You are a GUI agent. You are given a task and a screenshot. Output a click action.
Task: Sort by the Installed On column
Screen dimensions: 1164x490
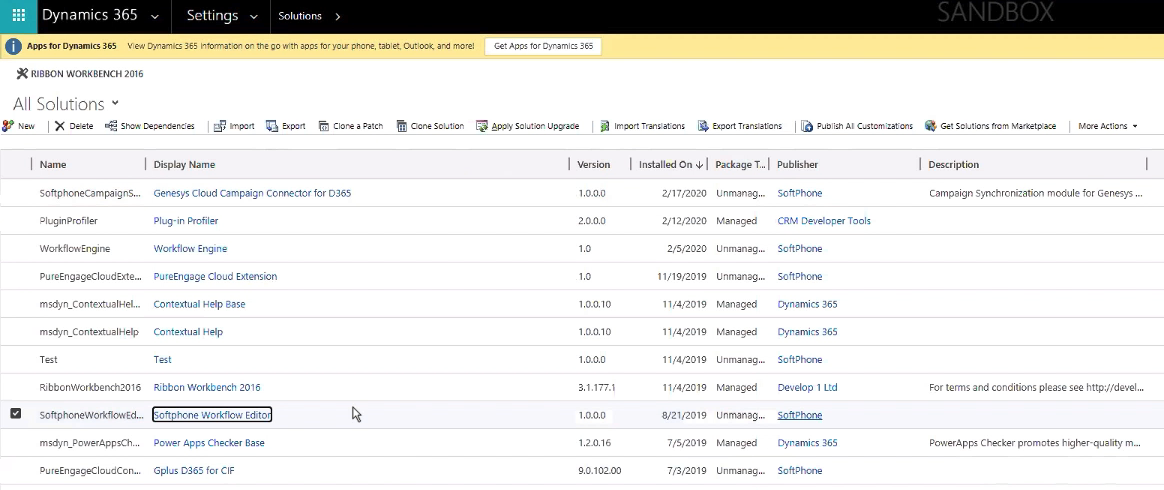click(x=671, y=165)
